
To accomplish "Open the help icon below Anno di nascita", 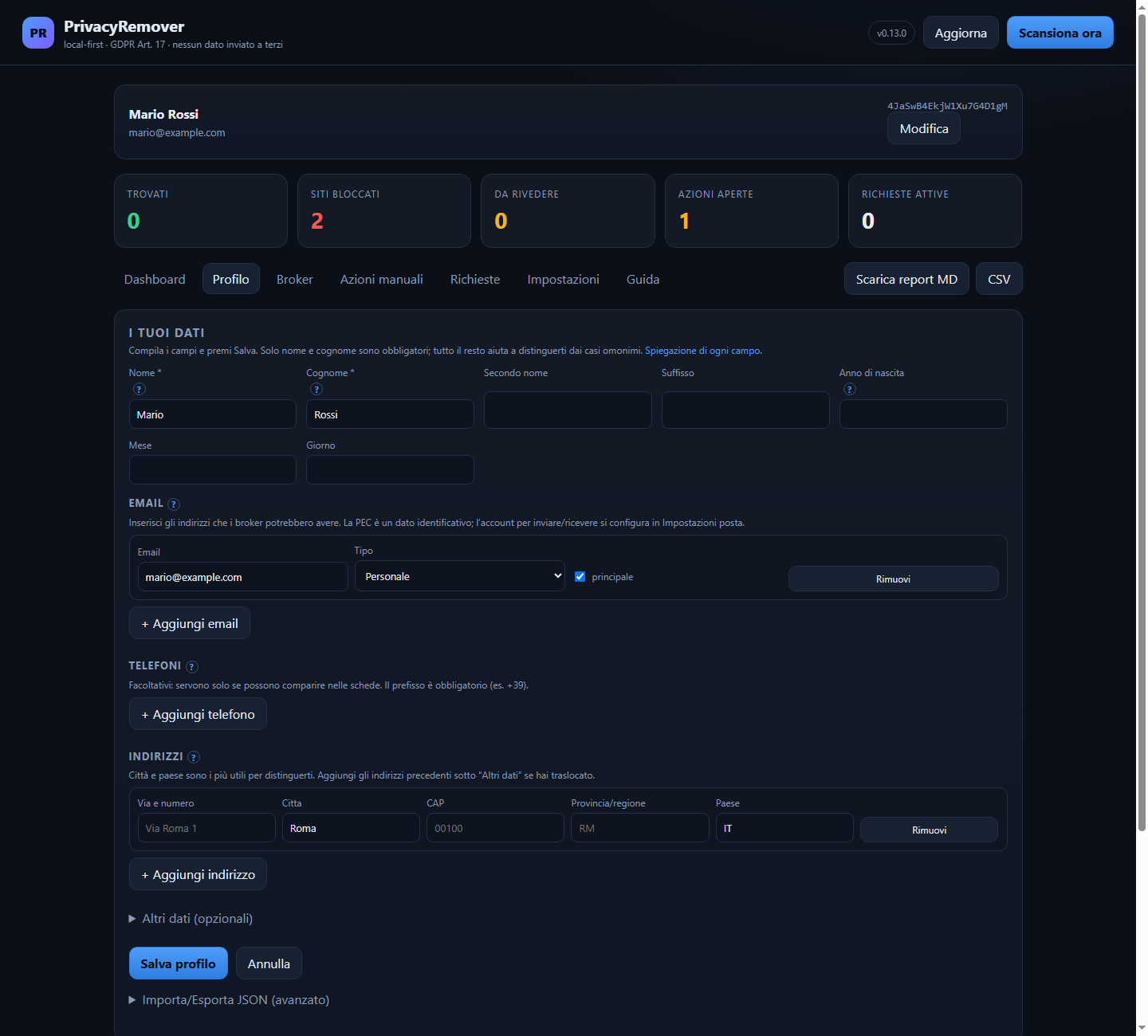I will coord(850,389).
